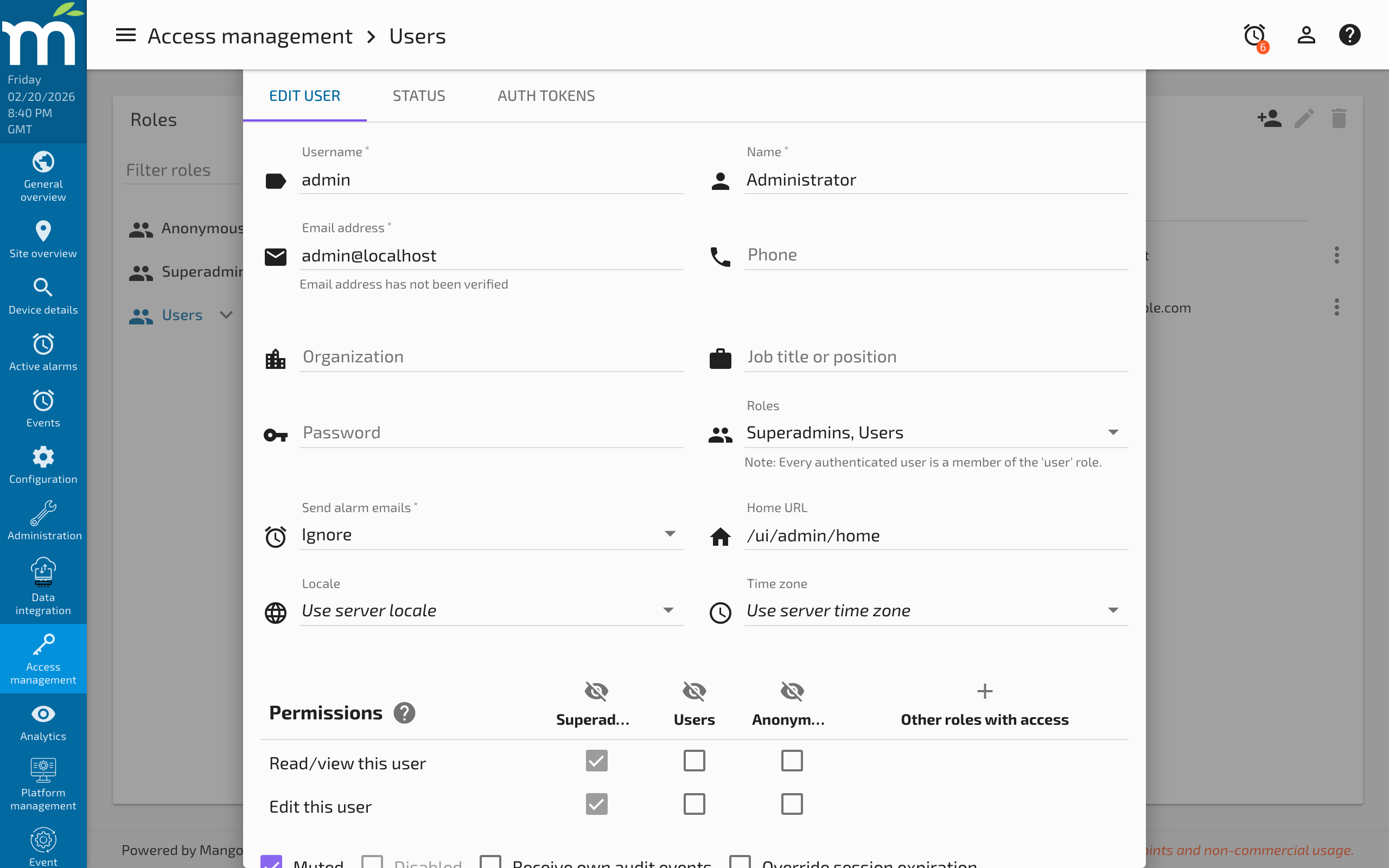
Task: Open the Active alarms sidebar panel
Action: [x=43, y=352]
